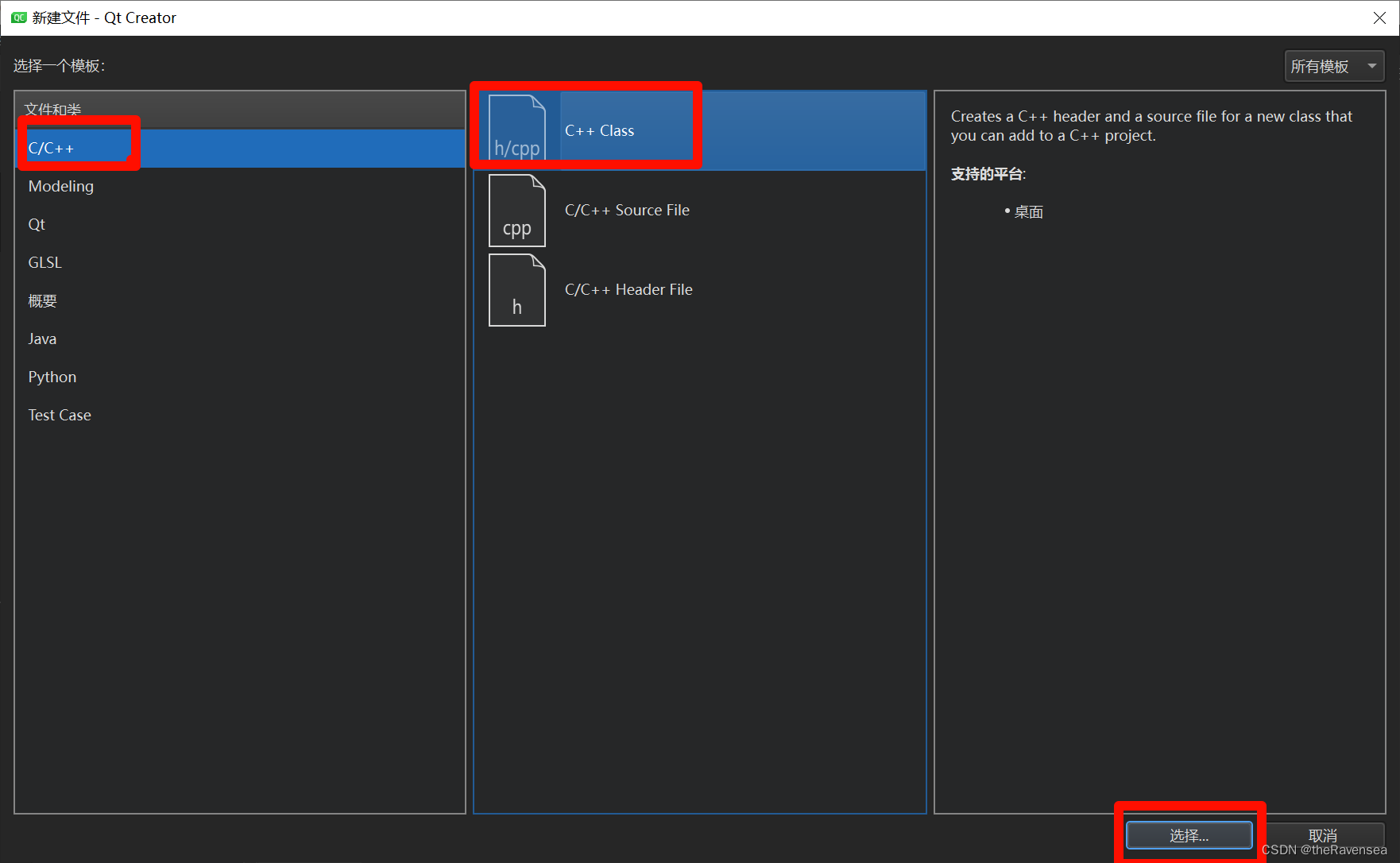Click the h/cpp C++ Class file icon

pyautogui.click(x=516, y=129)
